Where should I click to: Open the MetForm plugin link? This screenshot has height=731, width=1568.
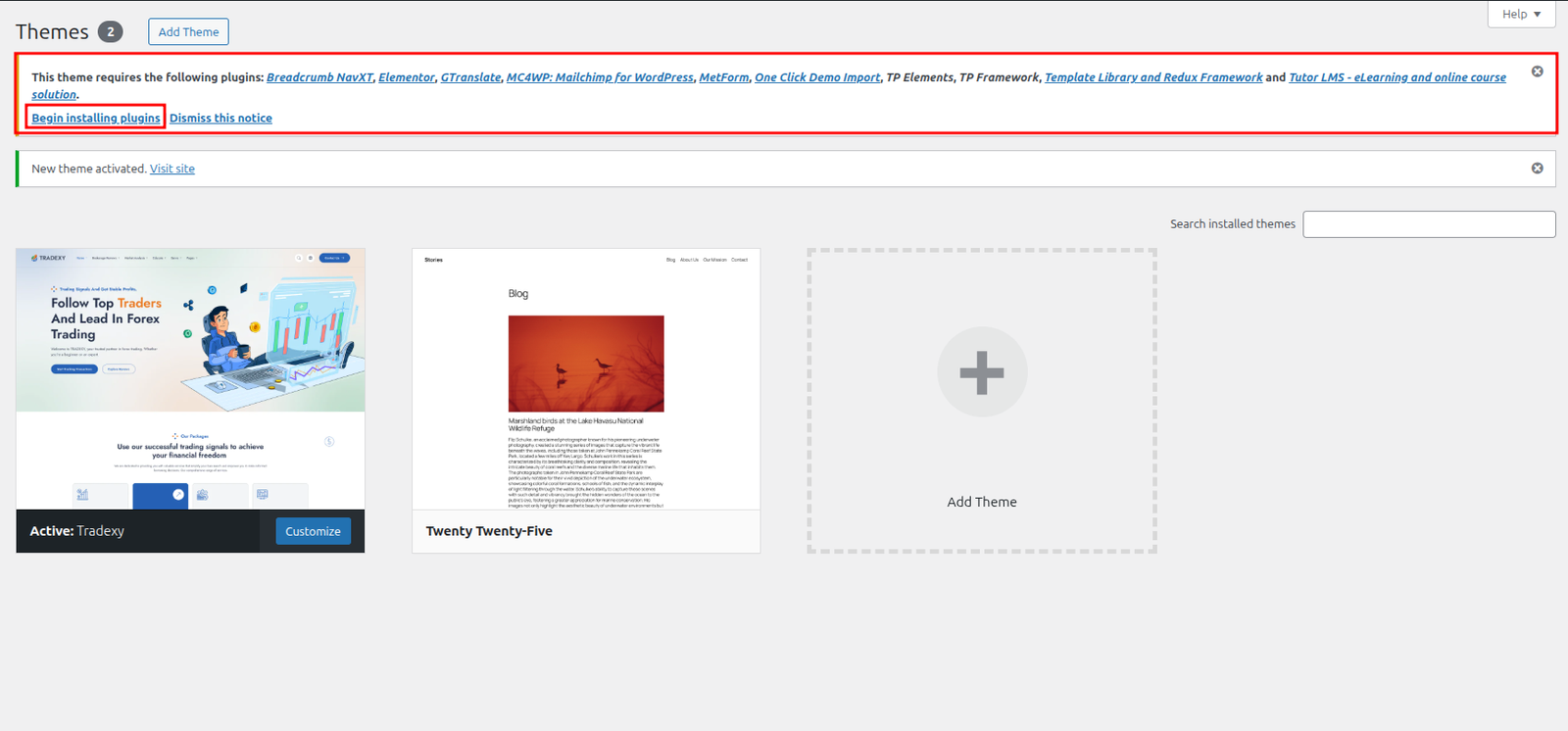[723, 77]
